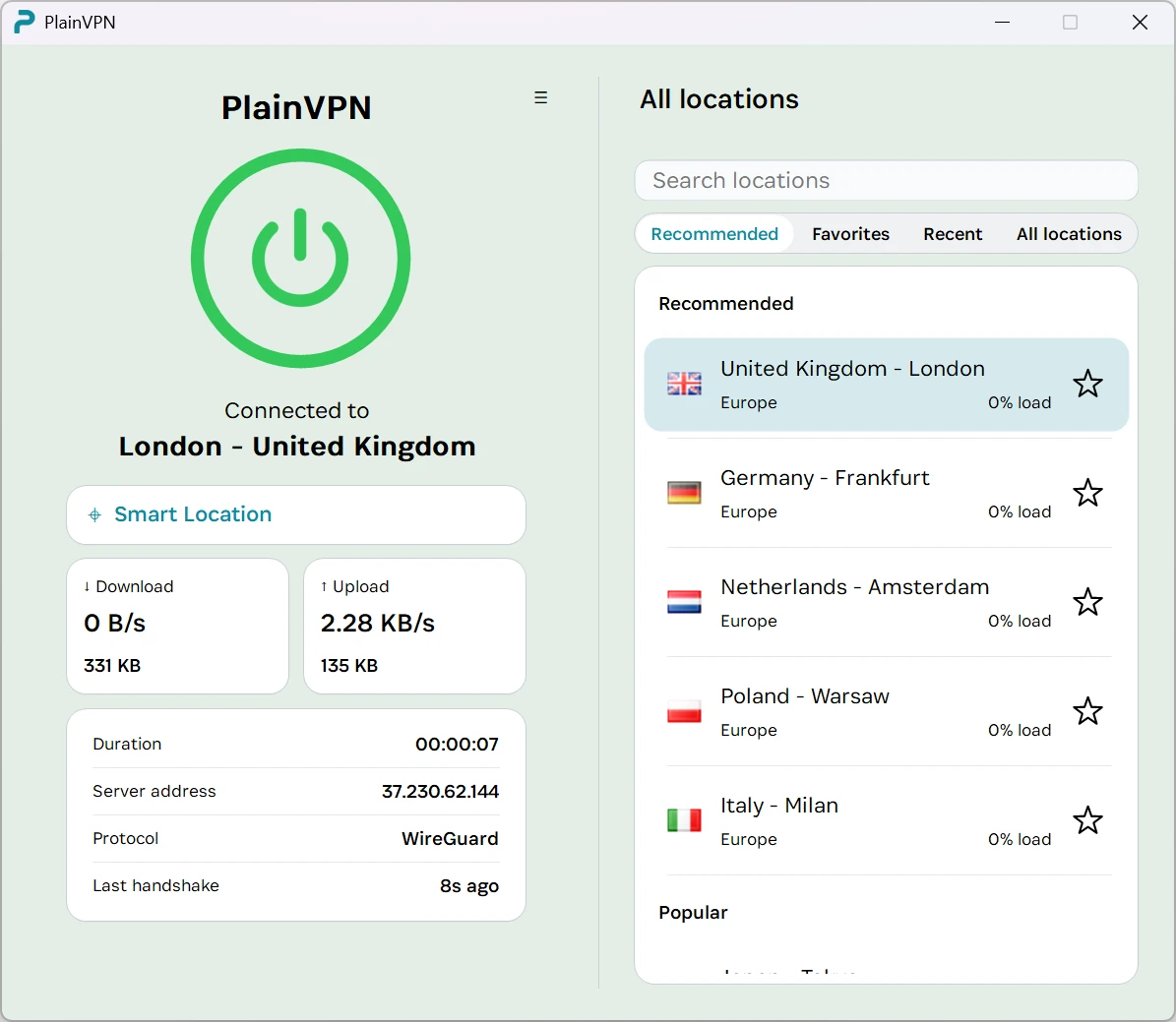The height and width of the screenshot is (1022, 1176).
Task: Switch to the Recent tab
Action: click(x=953, y=234)
